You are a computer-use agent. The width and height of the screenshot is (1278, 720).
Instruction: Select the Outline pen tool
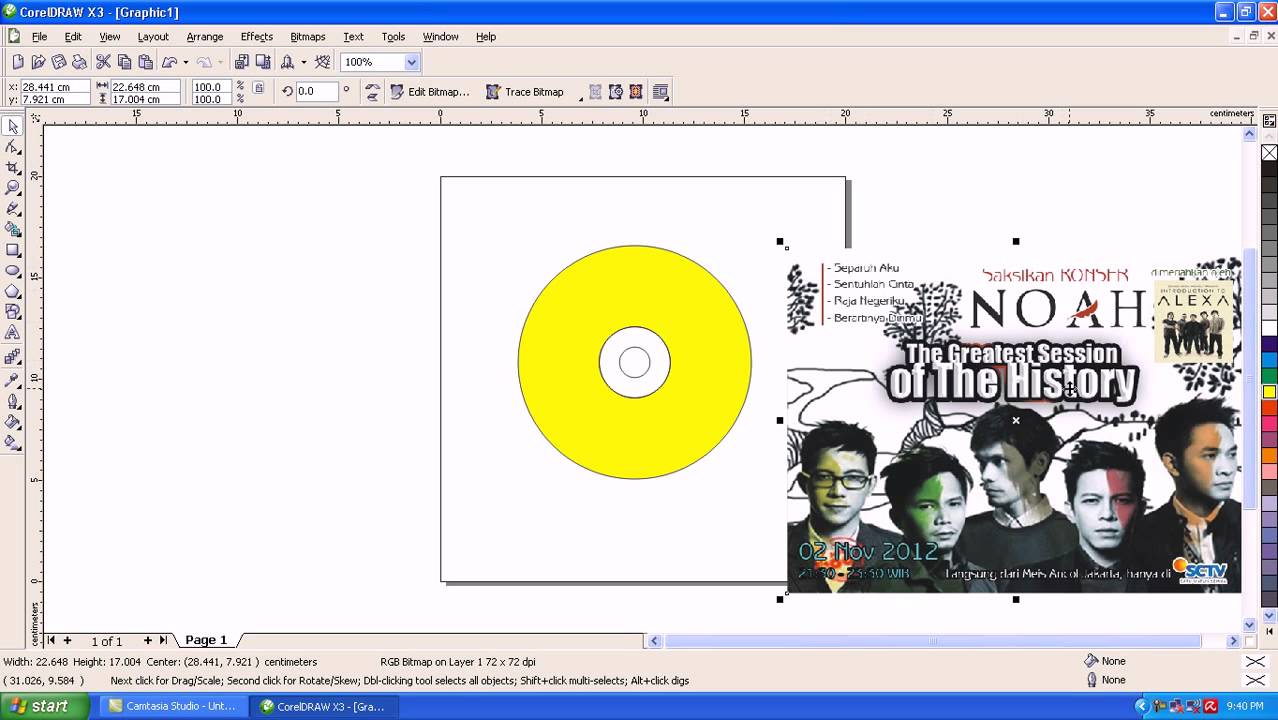click(13, 401)
